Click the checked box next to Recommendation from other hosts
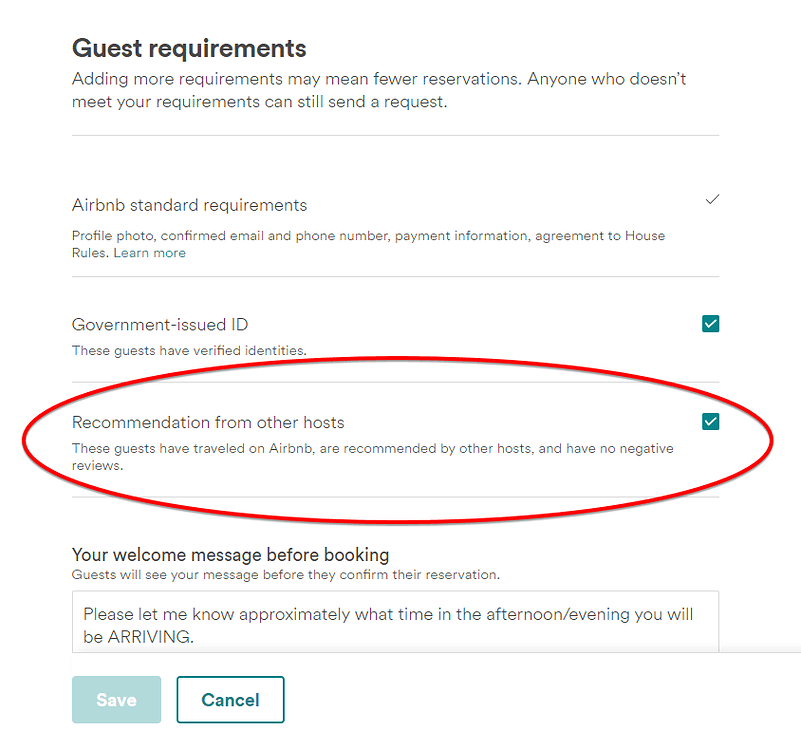 tap(711, 422)
